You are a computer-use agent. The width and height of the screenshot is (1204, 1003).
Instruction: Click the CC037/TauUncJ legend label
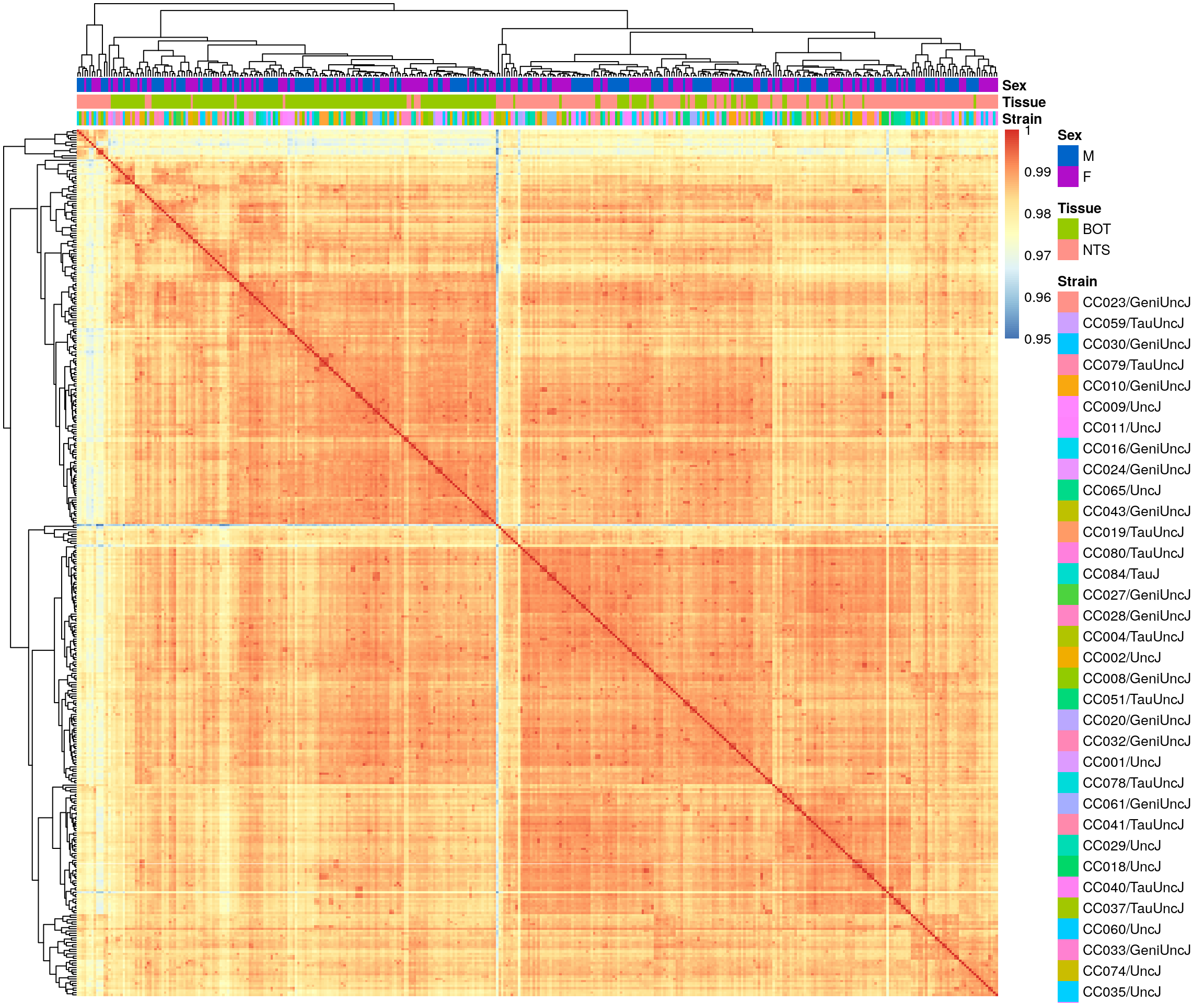[x=1133, y=908]
